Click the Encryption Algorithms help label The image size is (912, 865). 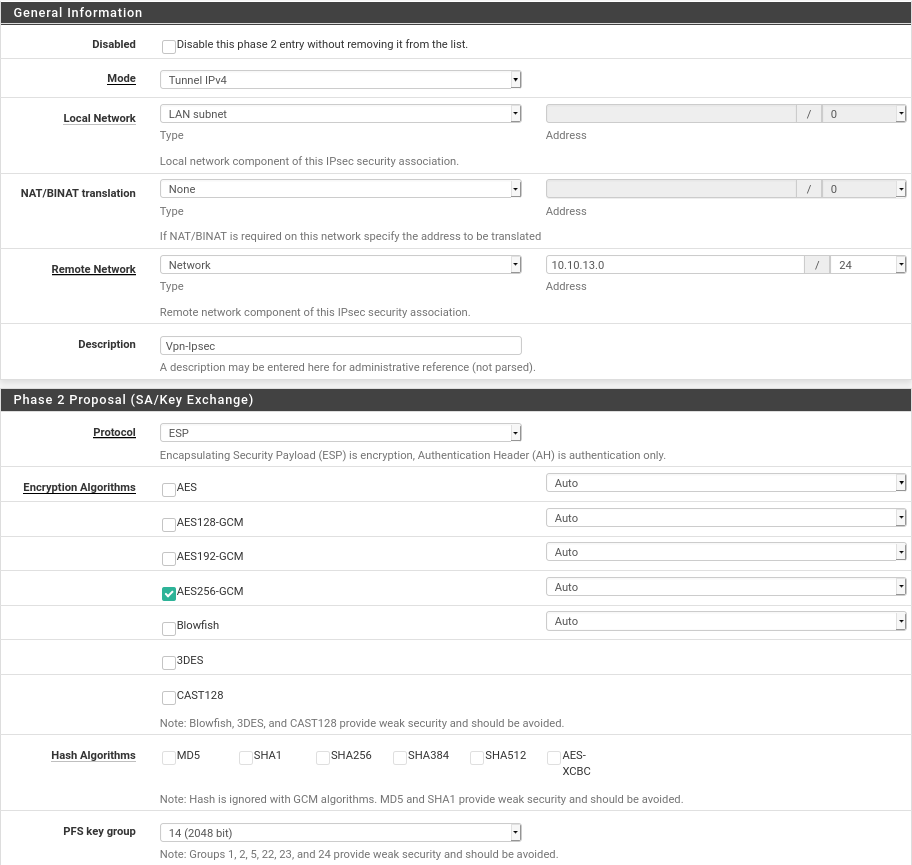click(79, 487)
